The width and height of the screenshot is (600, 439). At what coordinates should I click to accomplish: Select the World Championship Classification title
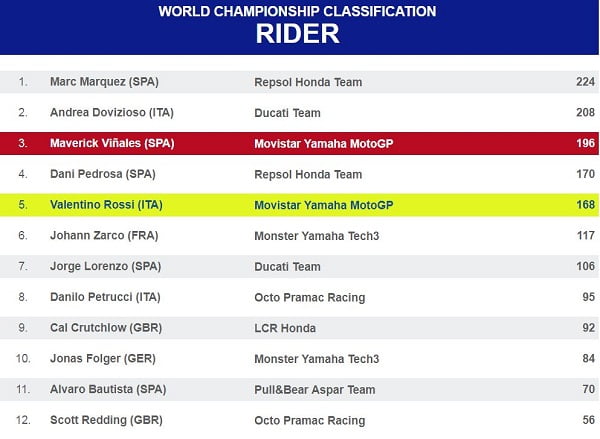point(297,11)
